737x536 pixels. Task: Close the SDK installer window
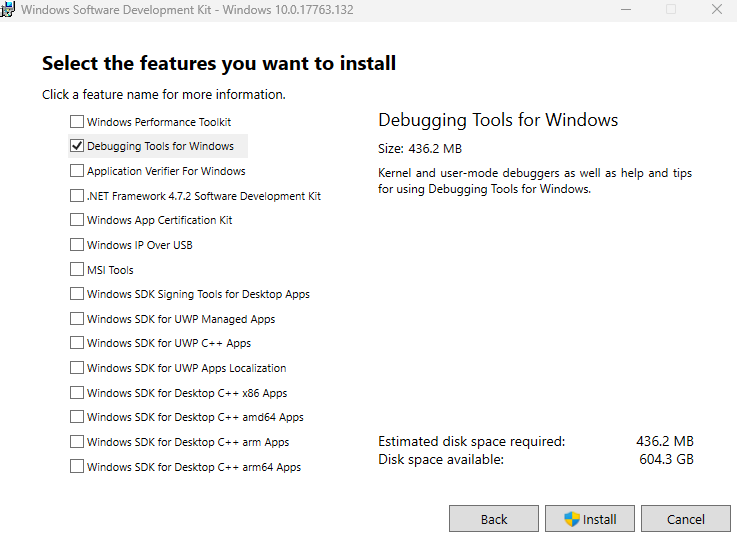(717, 9)
